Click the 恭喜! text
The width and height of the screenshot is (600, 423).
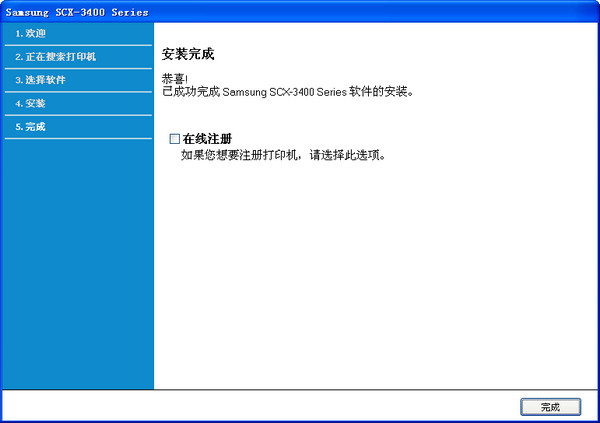click(x=174, y=79)
